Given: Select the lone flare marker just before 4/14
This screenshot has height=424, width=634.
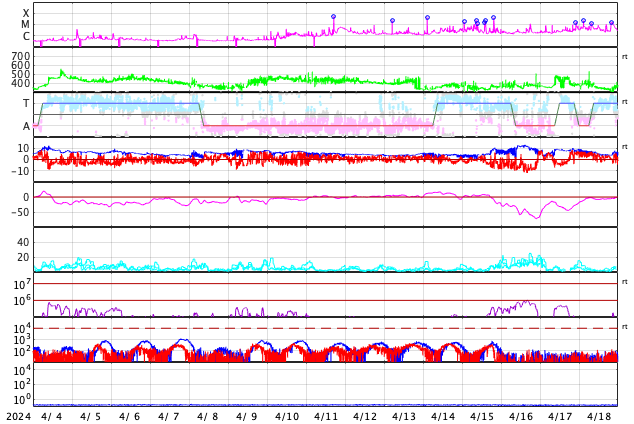Looking at the screenshot, I should pos(427,18).
